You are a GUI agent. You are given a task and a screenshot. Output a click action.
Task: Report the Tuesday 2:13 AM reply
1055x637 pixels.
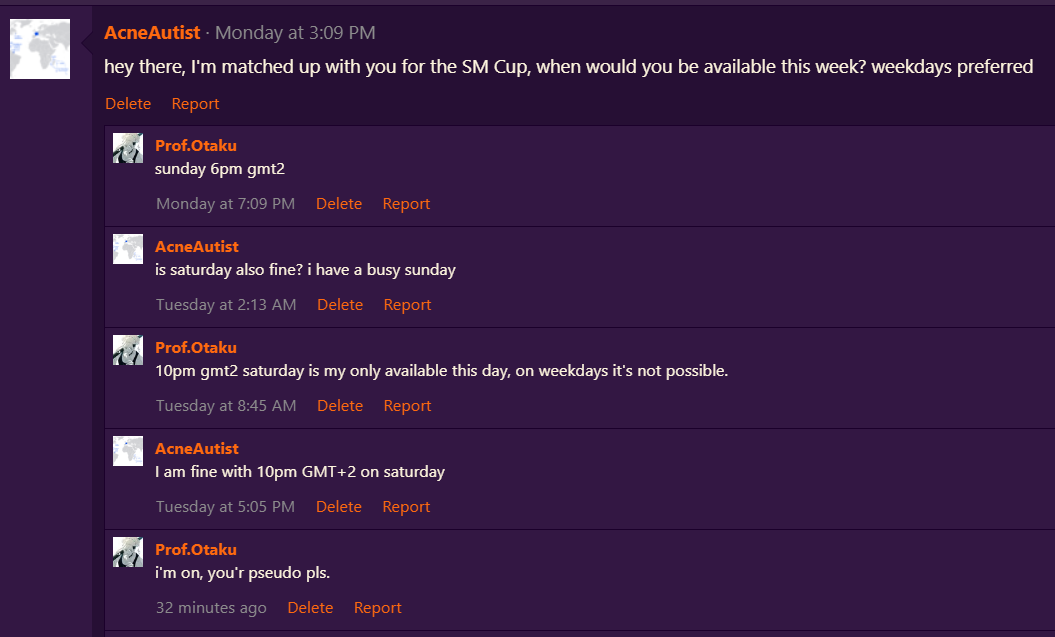tap(407, 305)
